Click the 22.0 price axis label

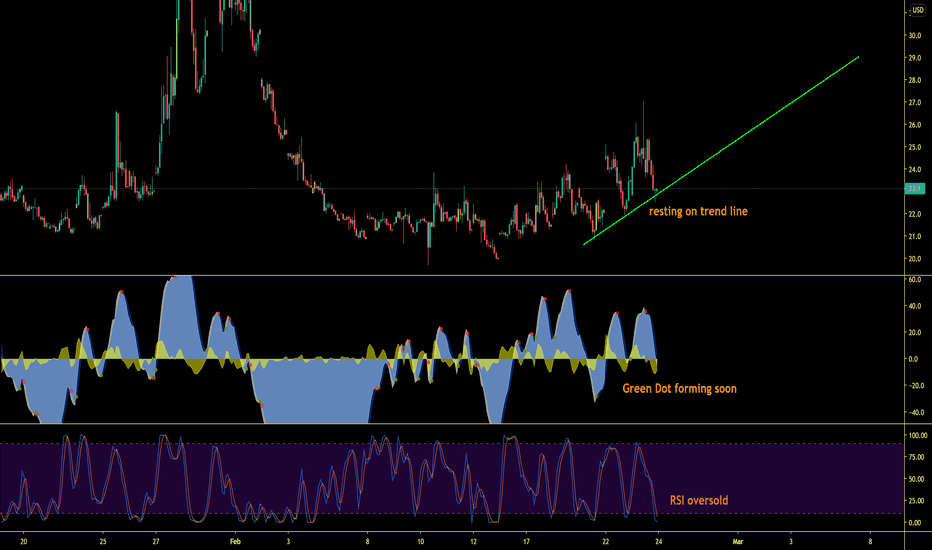(914, 214)
